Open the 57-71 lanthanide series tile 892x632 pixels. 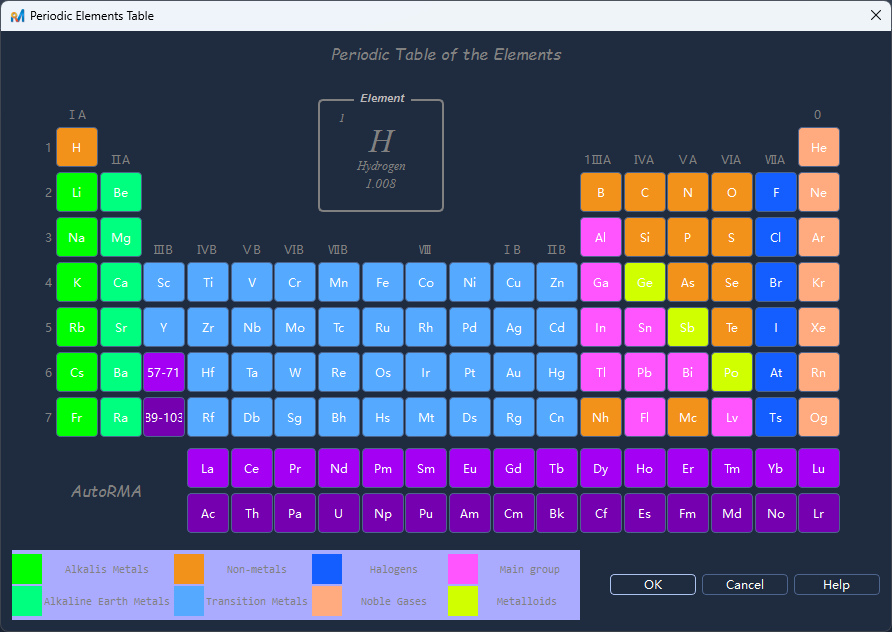pyautogui.click(x=164, y=372)
